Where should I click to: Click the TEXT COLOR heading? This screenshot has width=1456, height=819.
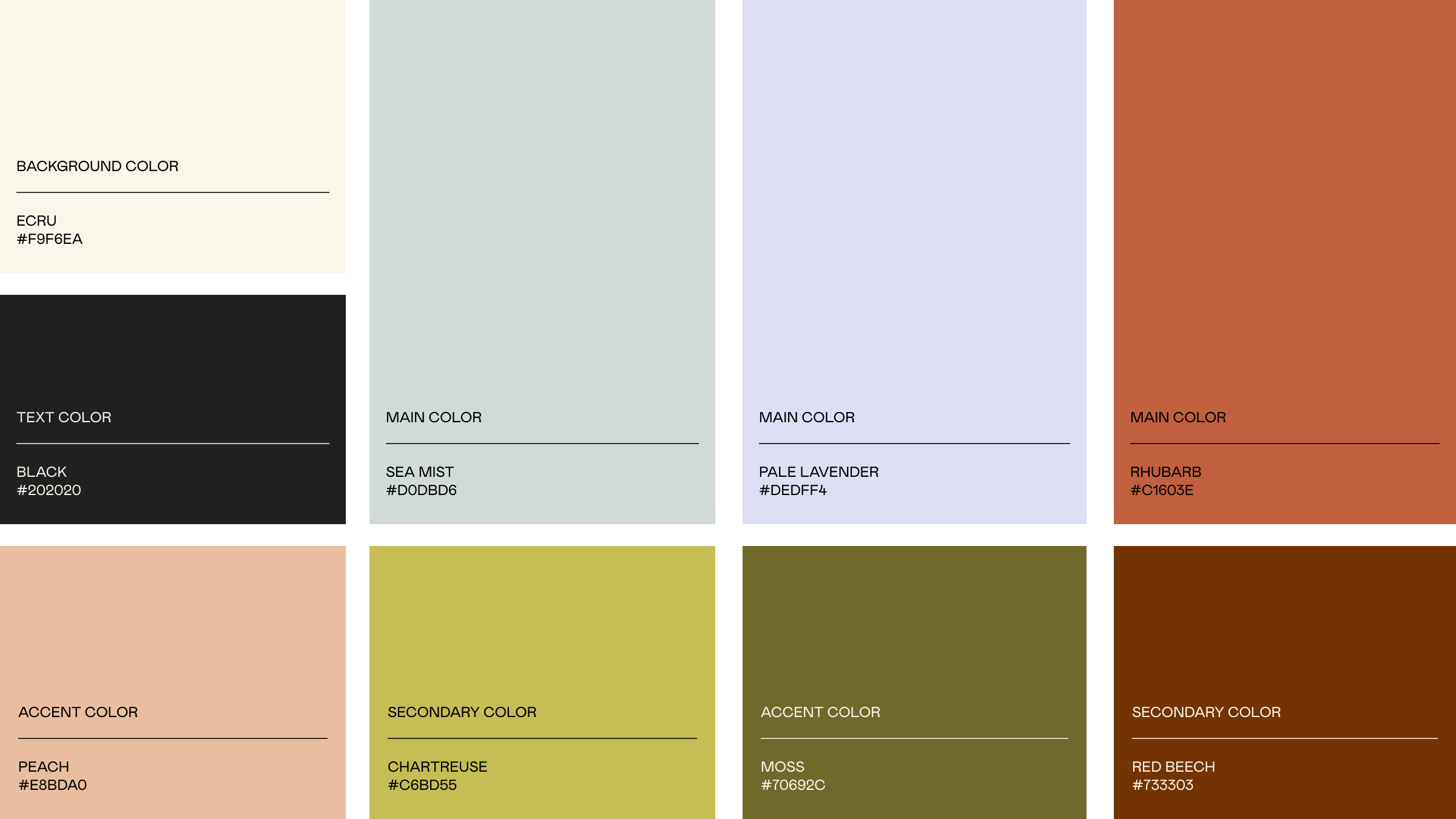64,417
